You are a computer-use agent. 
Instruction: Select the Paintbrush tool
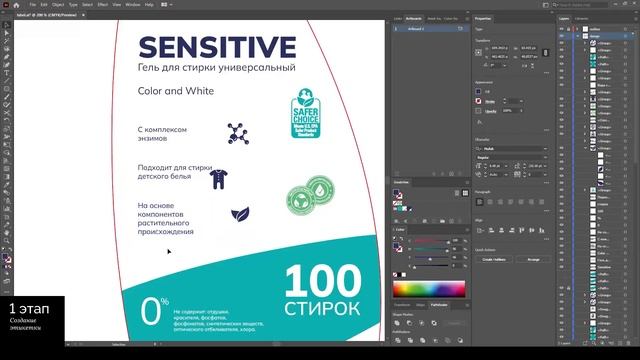click(7, 97)
